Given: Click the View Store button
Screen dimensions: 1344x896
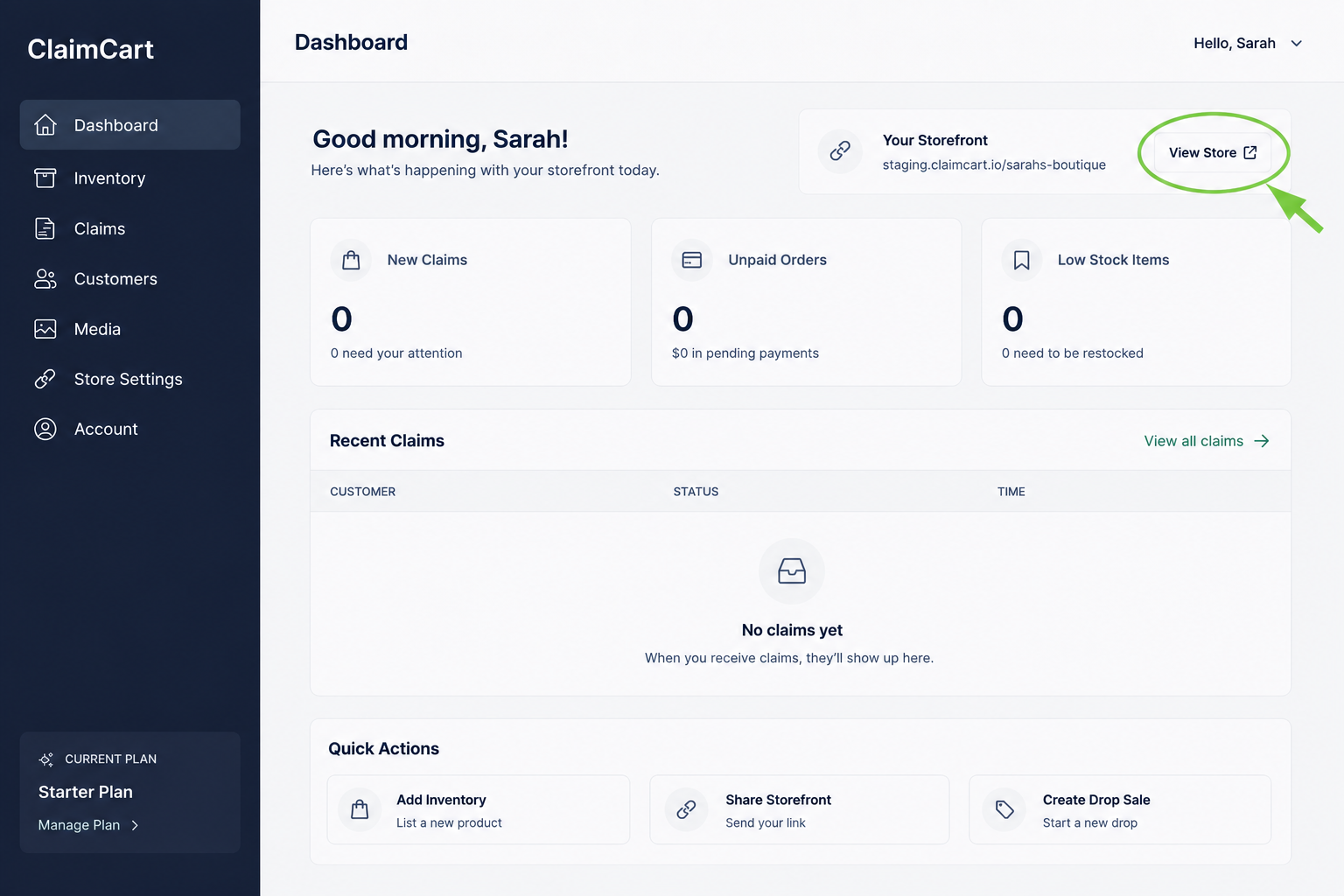Looking at the screenshot, I should coord(1213,152).
